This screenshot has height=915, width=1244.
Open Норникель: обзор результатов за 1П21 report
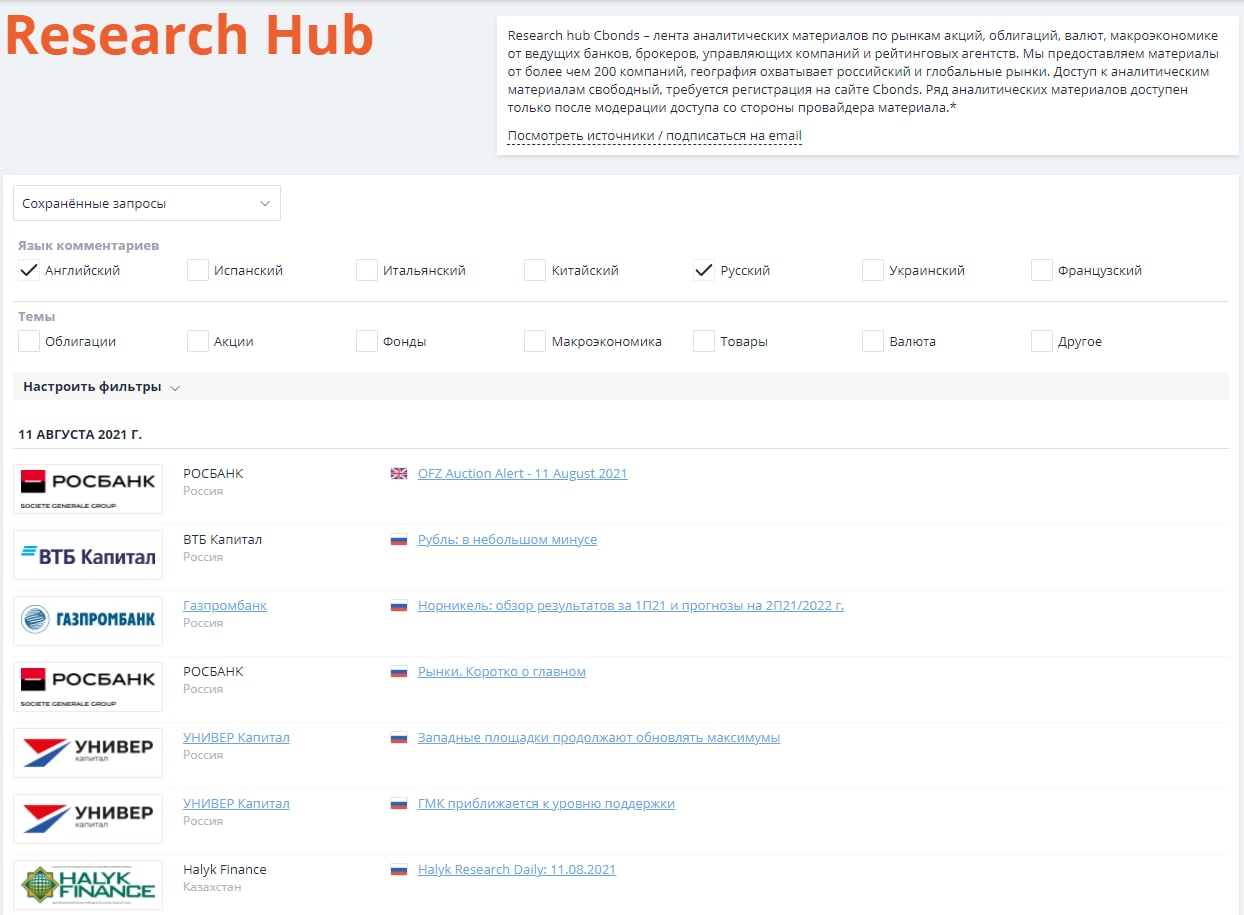631,606
